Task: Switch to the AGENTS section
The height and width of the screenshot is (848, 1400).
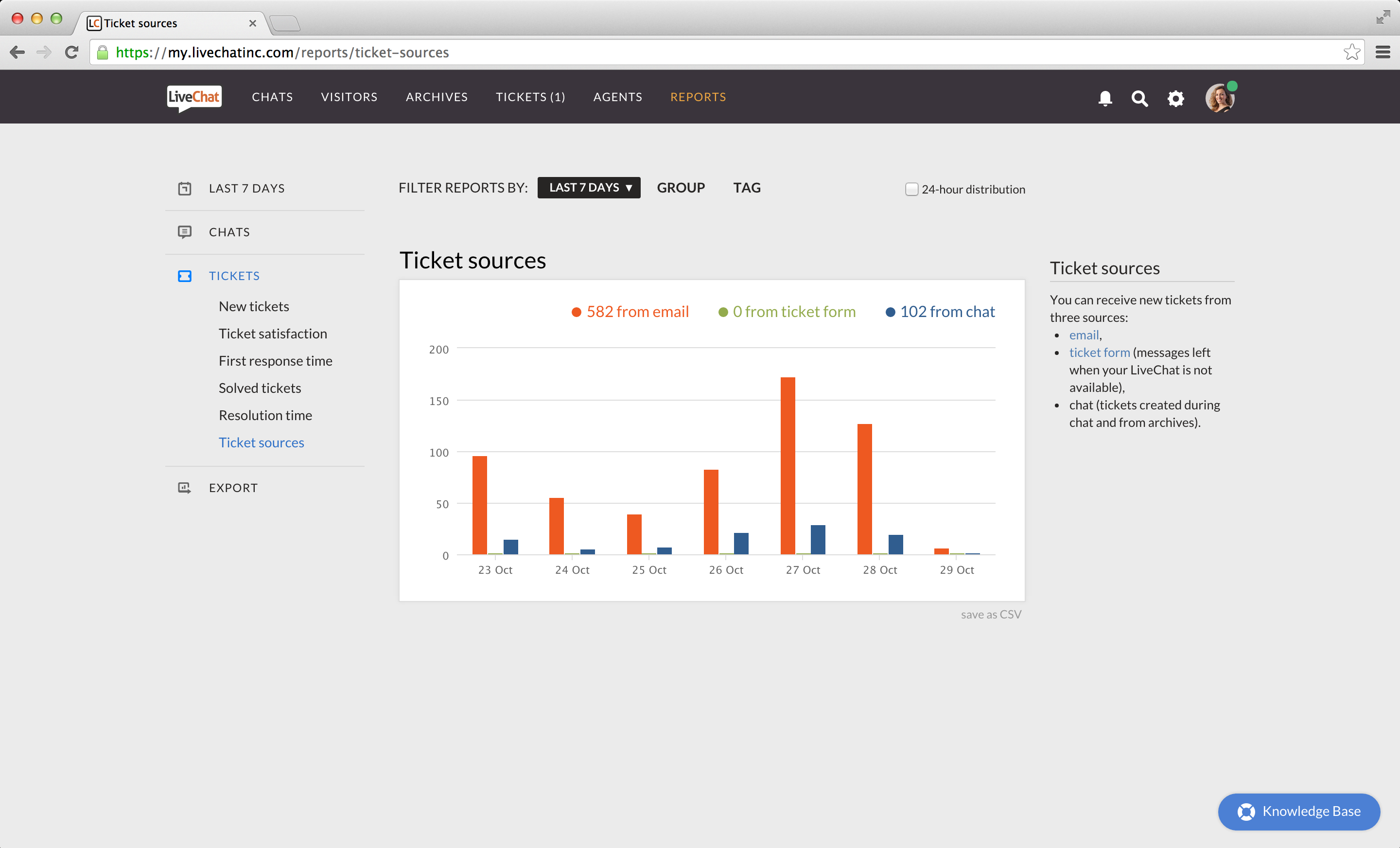Action: pos(618,97)
